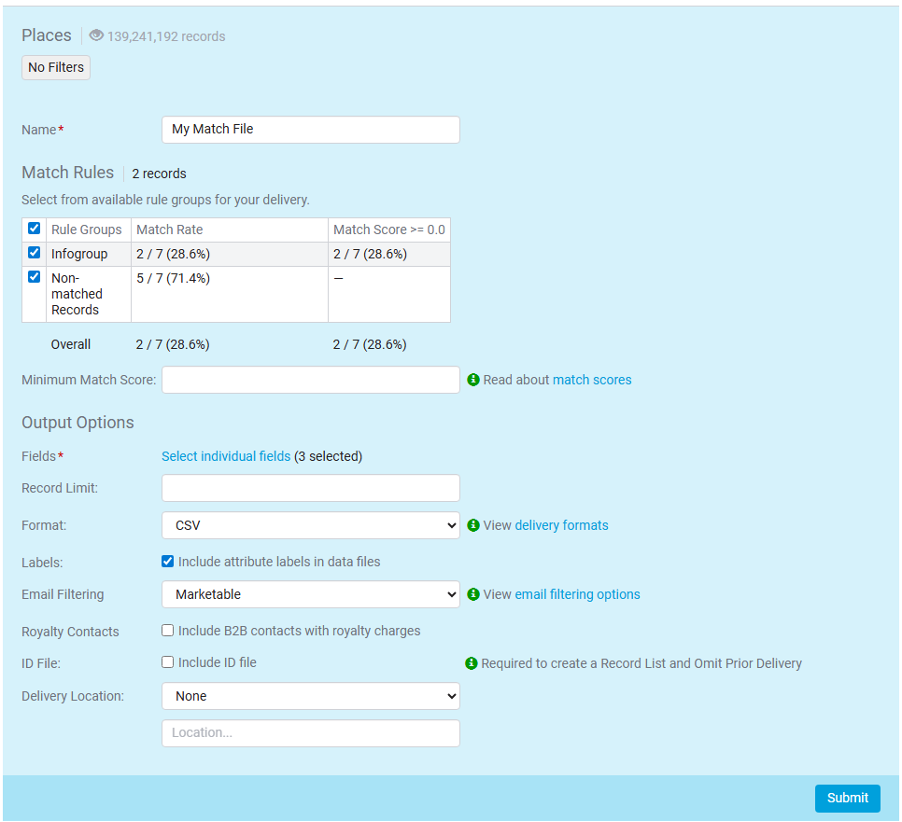Click the info icon beside delivery formats
The image size is (902, 822).
(x=473, y=525)
